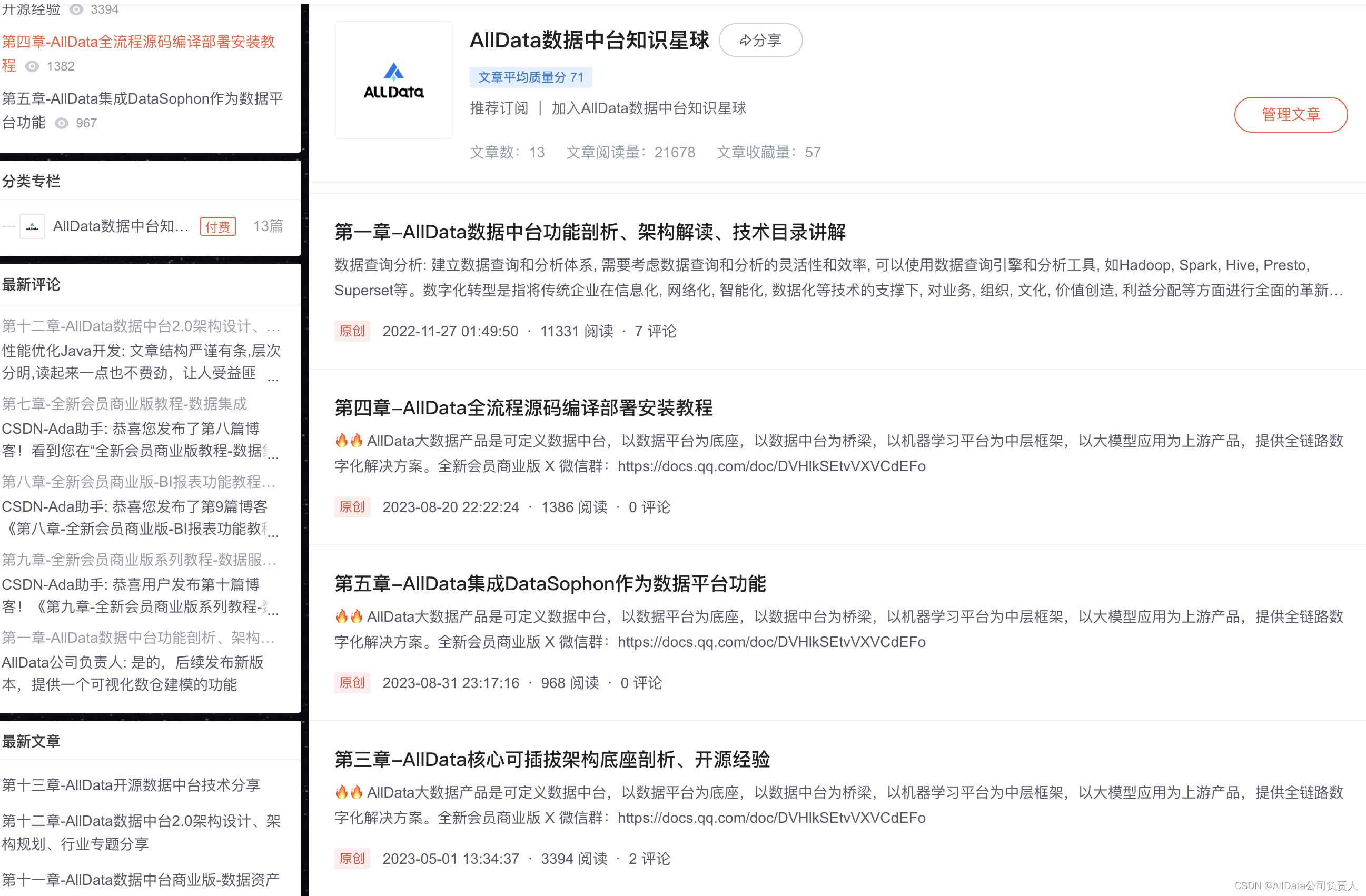
Task: Click 文章阅读量: 21678 statistic
Action: [x=631, y=152]
